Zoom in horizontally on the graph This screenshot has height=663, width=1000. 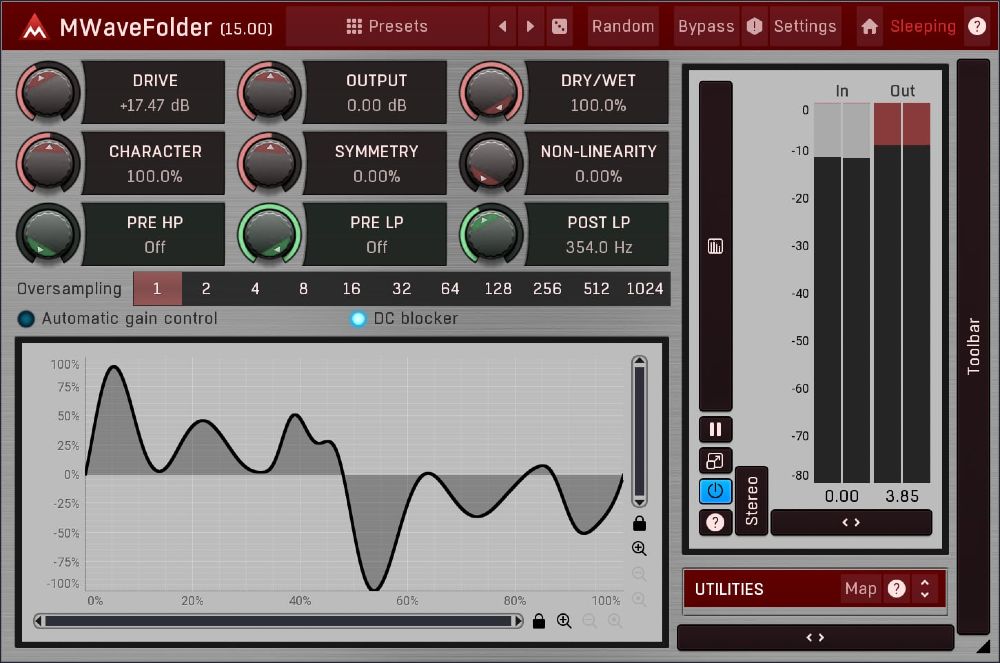coord(564,621)
